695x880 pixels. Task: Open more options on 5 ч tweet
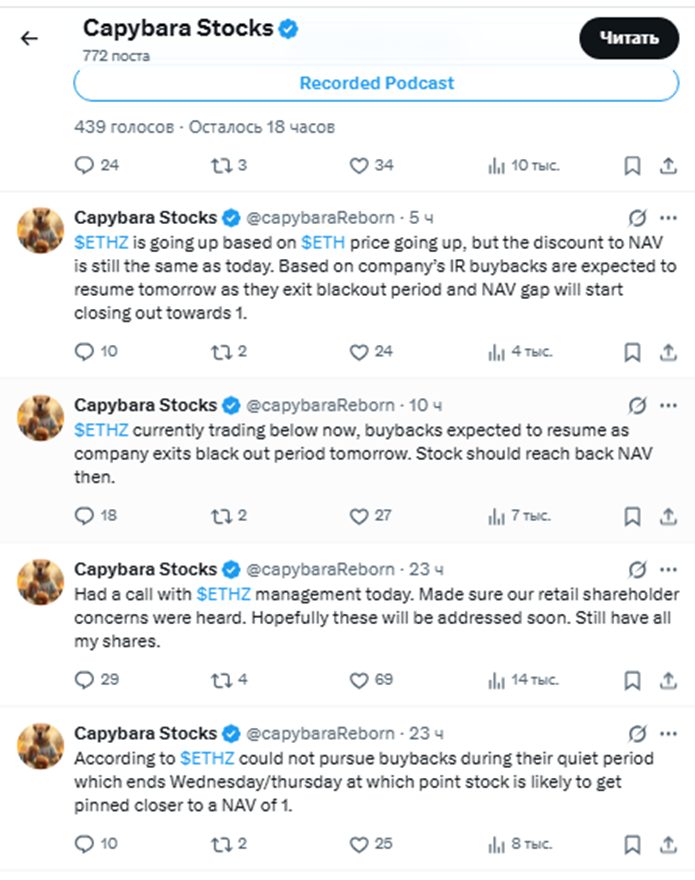tap(667, 217)
